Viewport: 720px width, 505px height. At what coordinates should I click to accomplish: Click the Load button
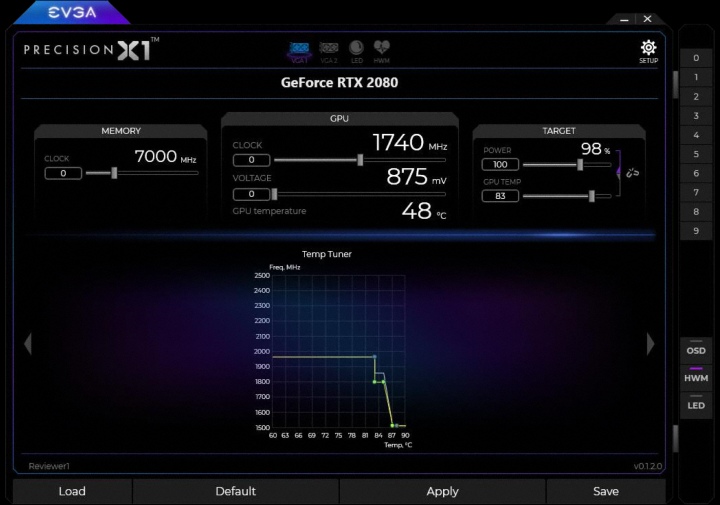pos(72,491)
